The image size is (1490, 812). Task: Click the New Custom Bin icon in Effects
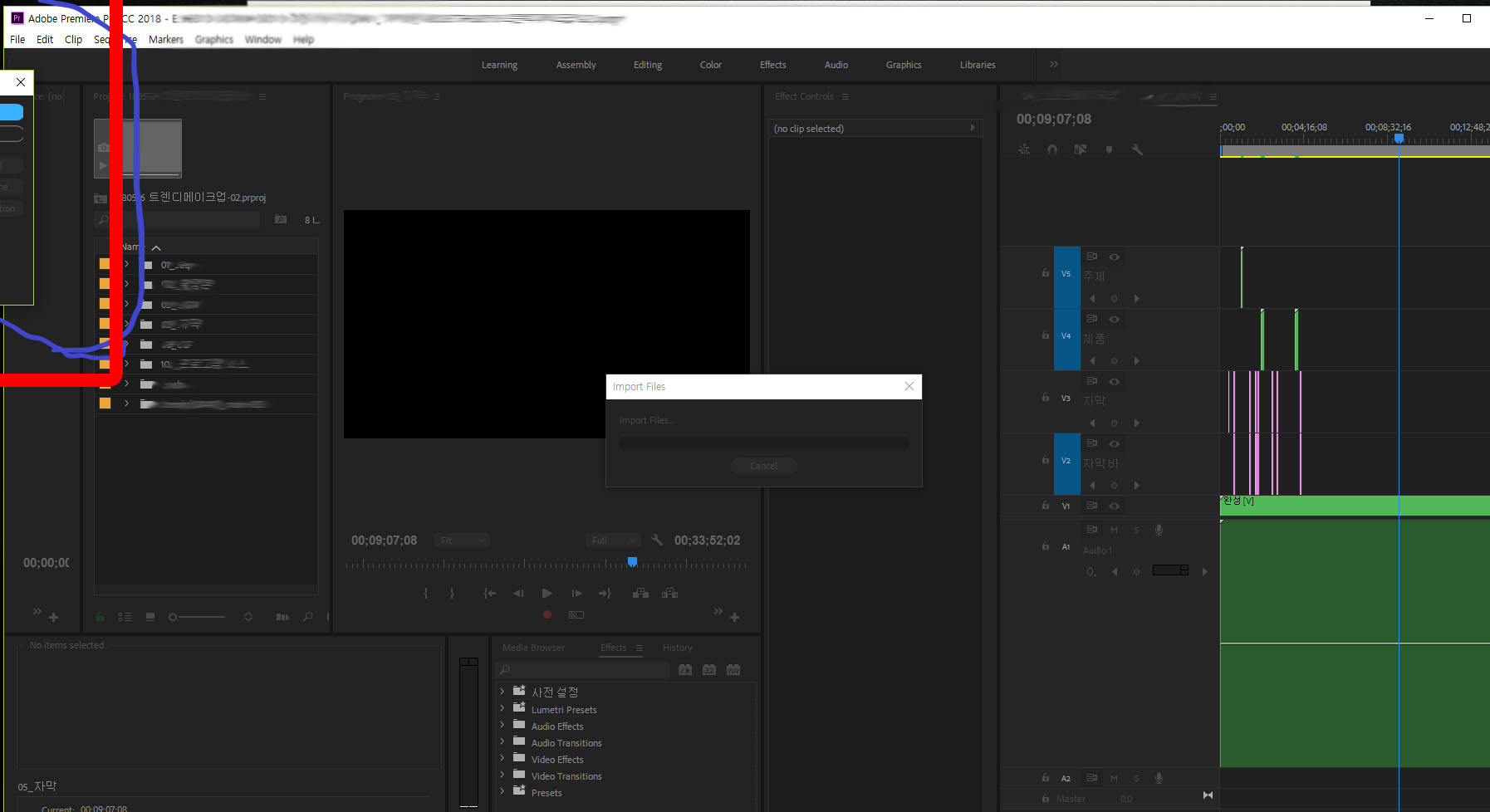coord(685,670)
